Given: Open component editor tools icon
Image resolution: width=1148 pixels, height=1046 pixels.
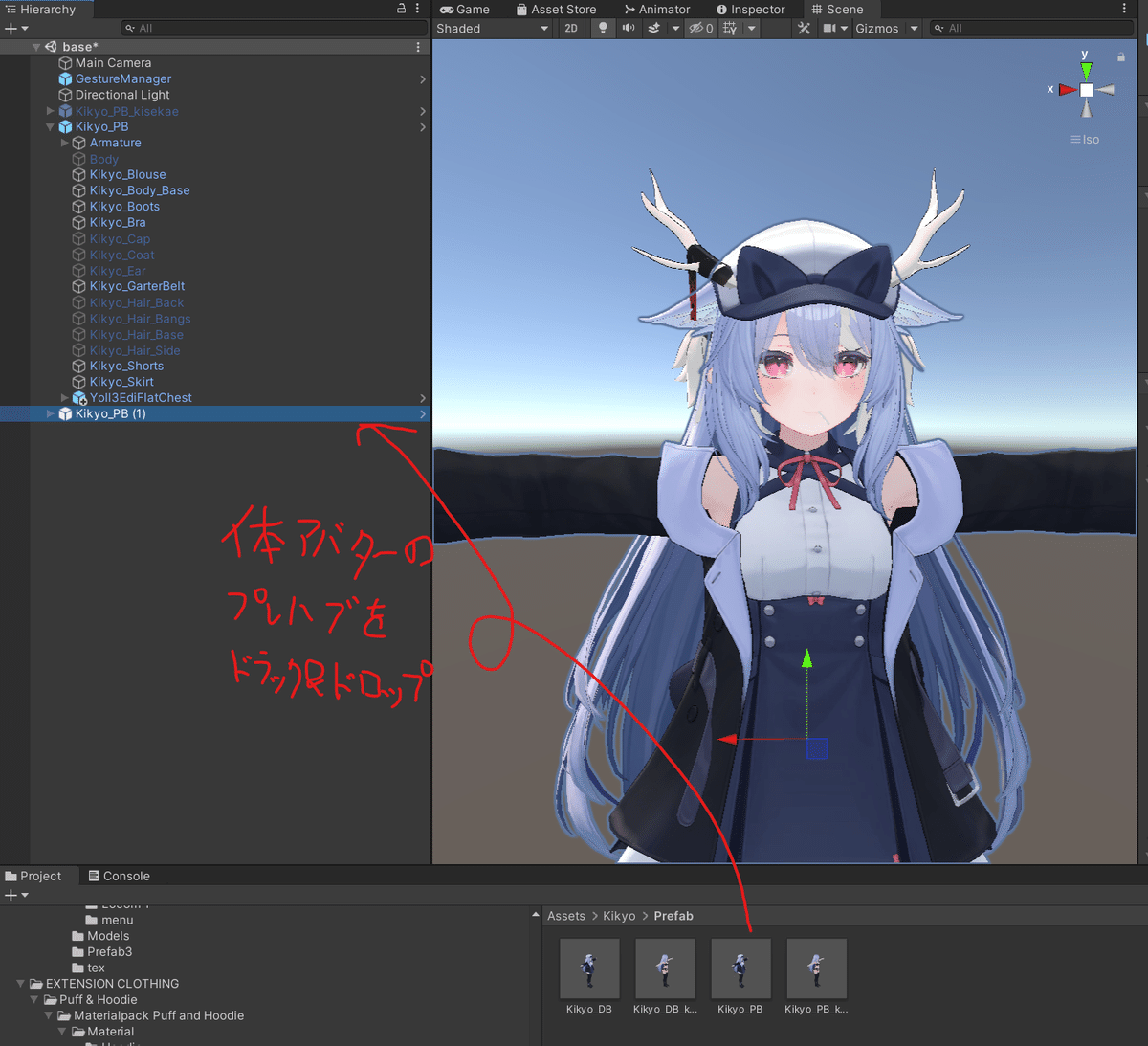Looking at the screenshot, I should coord(804,28).
